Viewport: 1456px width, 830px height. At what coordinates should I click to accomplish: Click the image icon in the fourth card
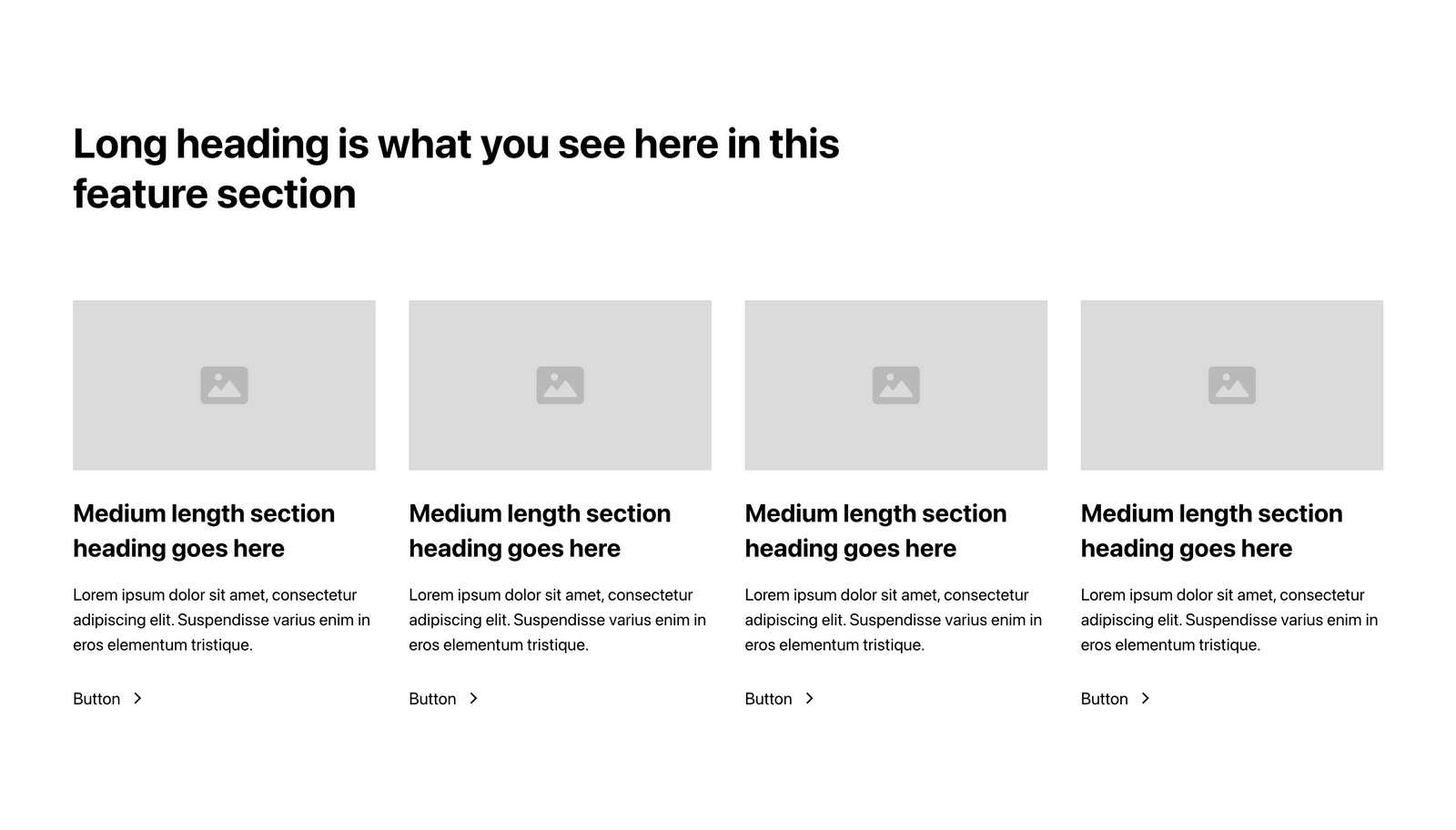click(x=1231, y=385)
